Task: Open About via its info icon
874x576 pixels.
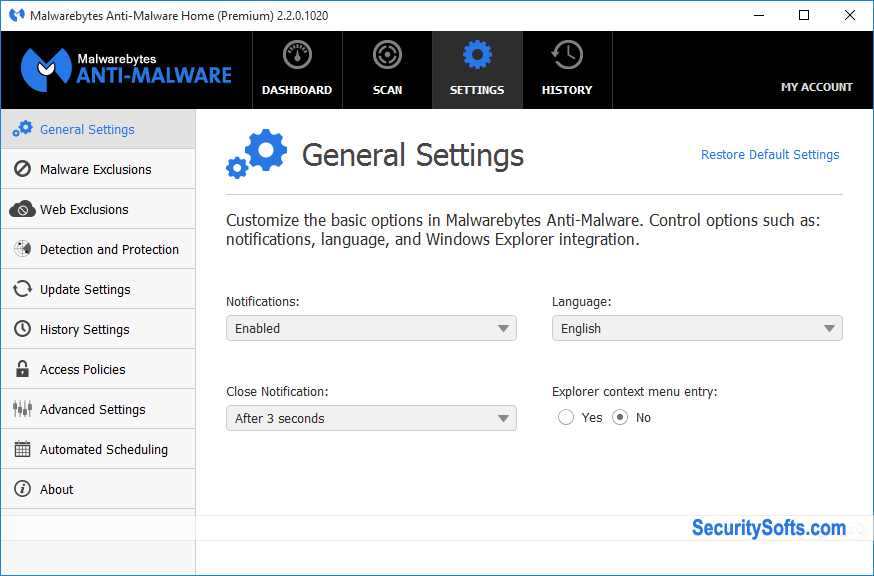Action: [x=22, y=489]
